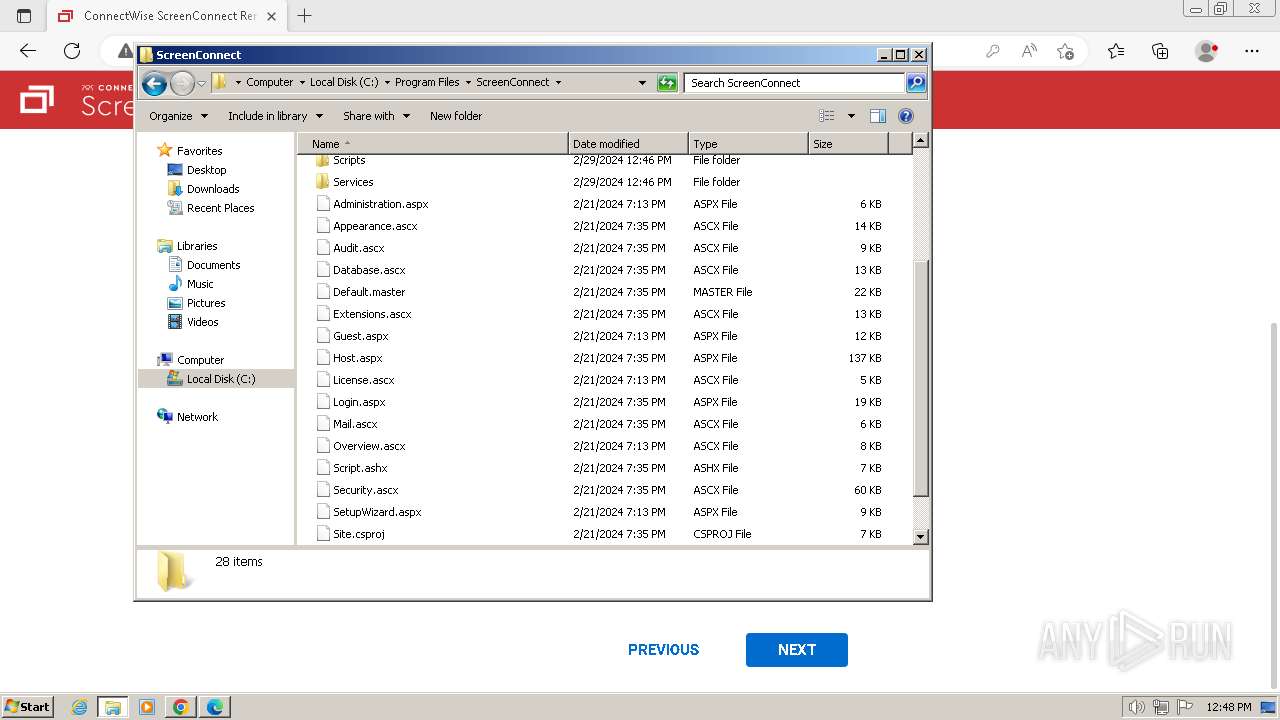Select Administration.aspx file

click(380, 204)
